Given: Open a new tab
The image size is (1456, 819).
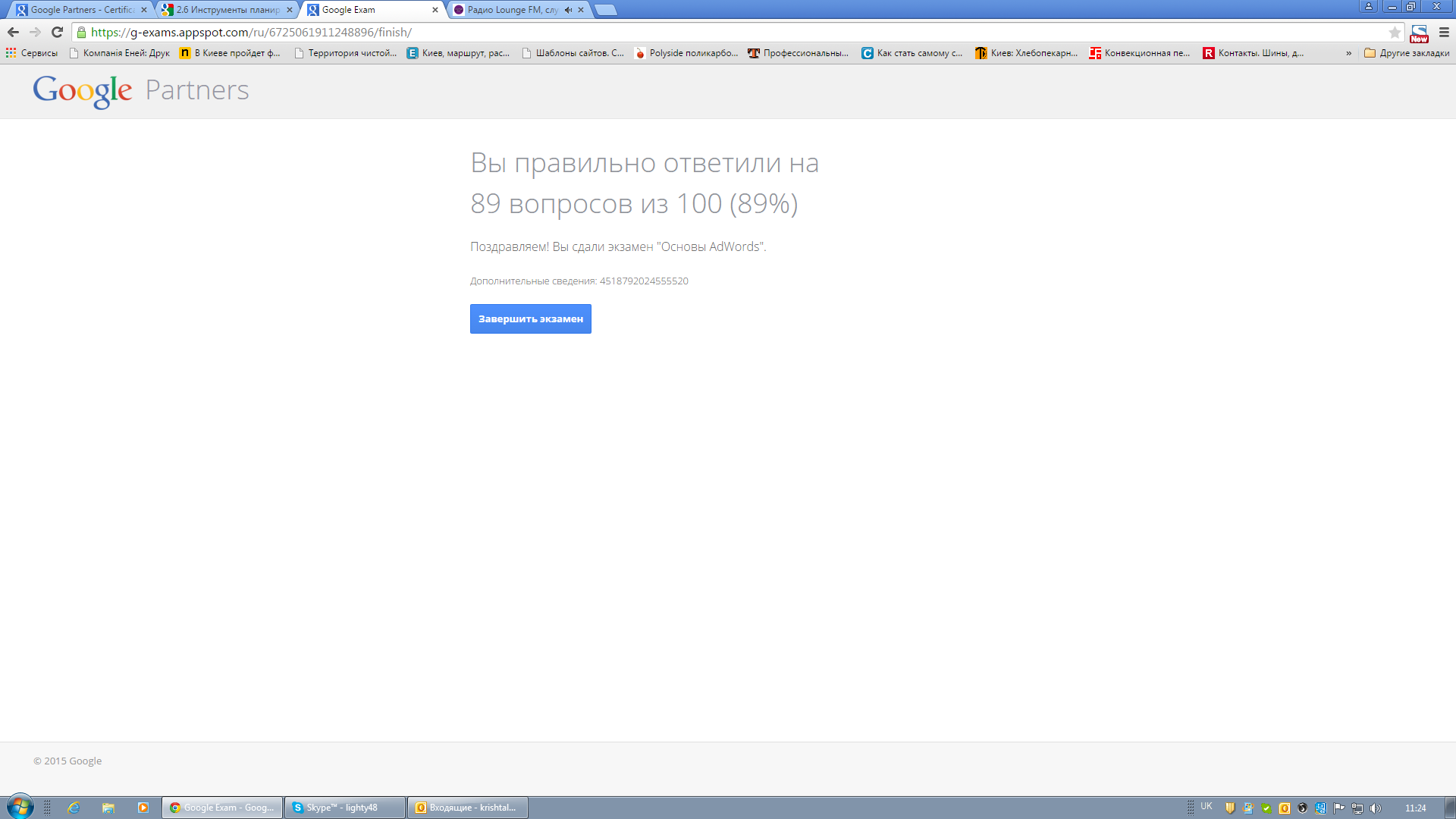Looking at the screenshot, I should 606,10.
